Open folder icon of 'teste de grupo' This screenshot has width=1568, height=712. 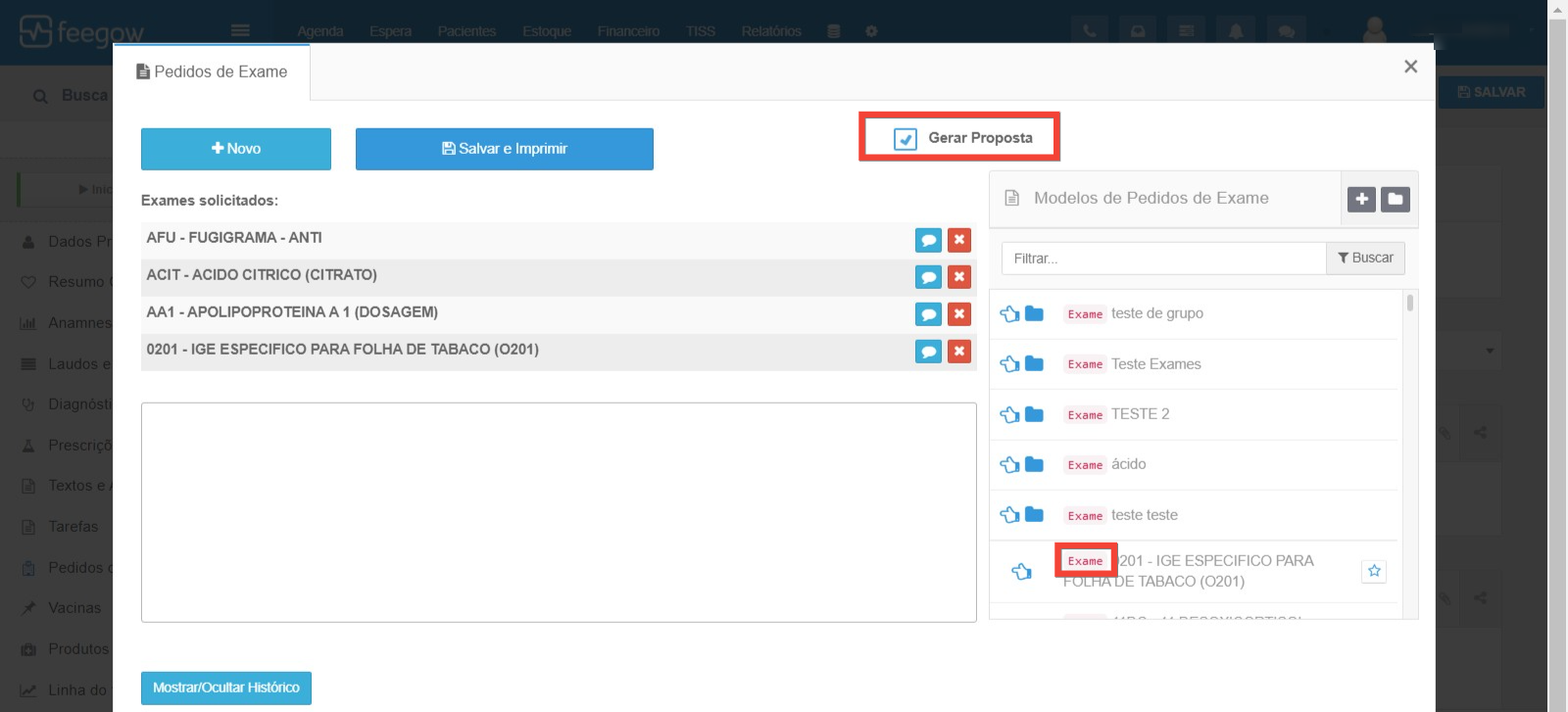coord(1034,313)
